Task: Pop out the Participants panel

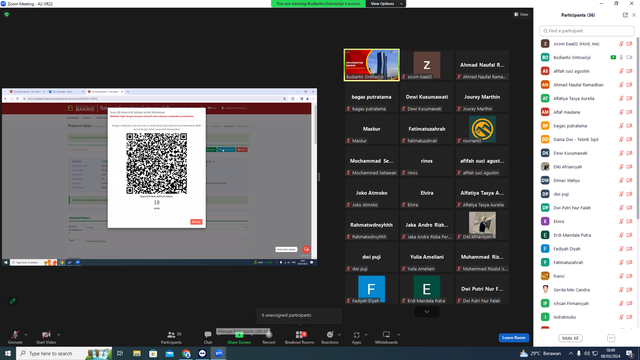Action: click(625, 15)
